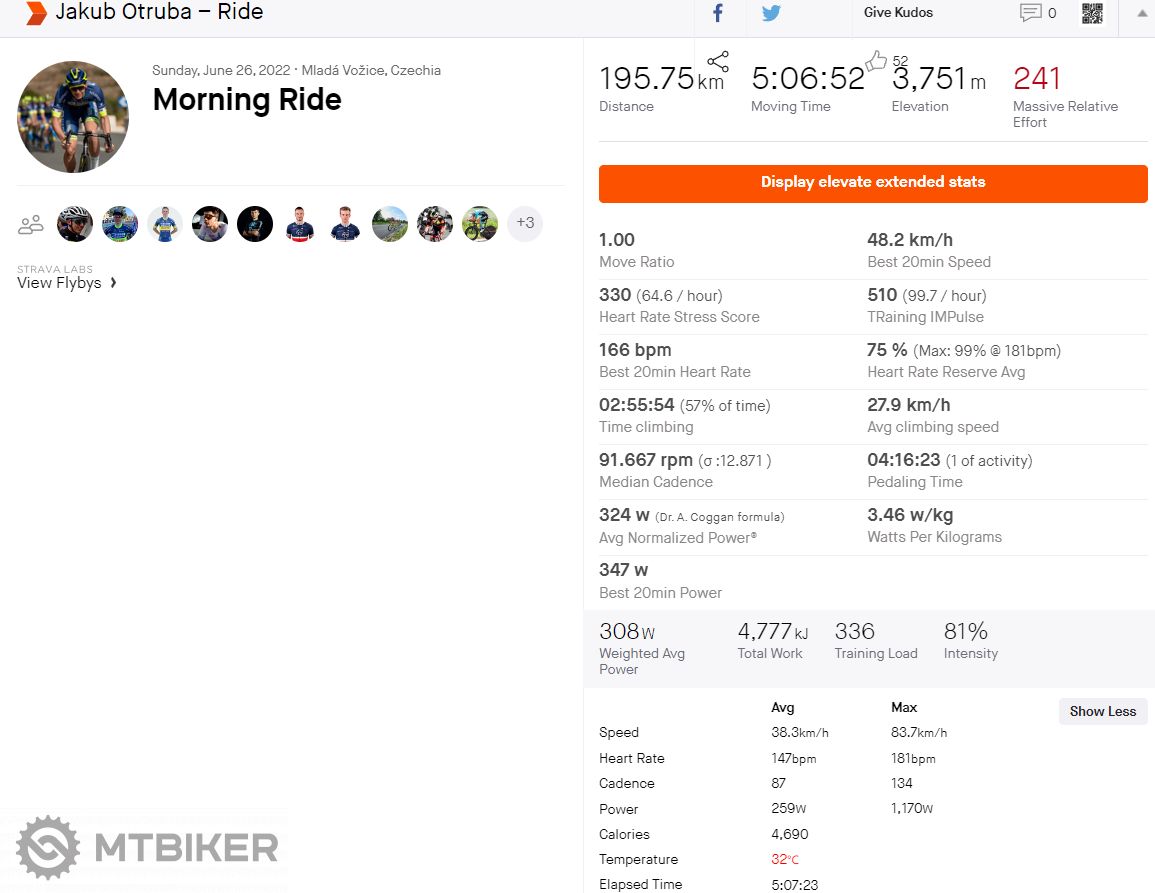
Task: Click the Give Kudos button
Action: click(x=898, y=13)
